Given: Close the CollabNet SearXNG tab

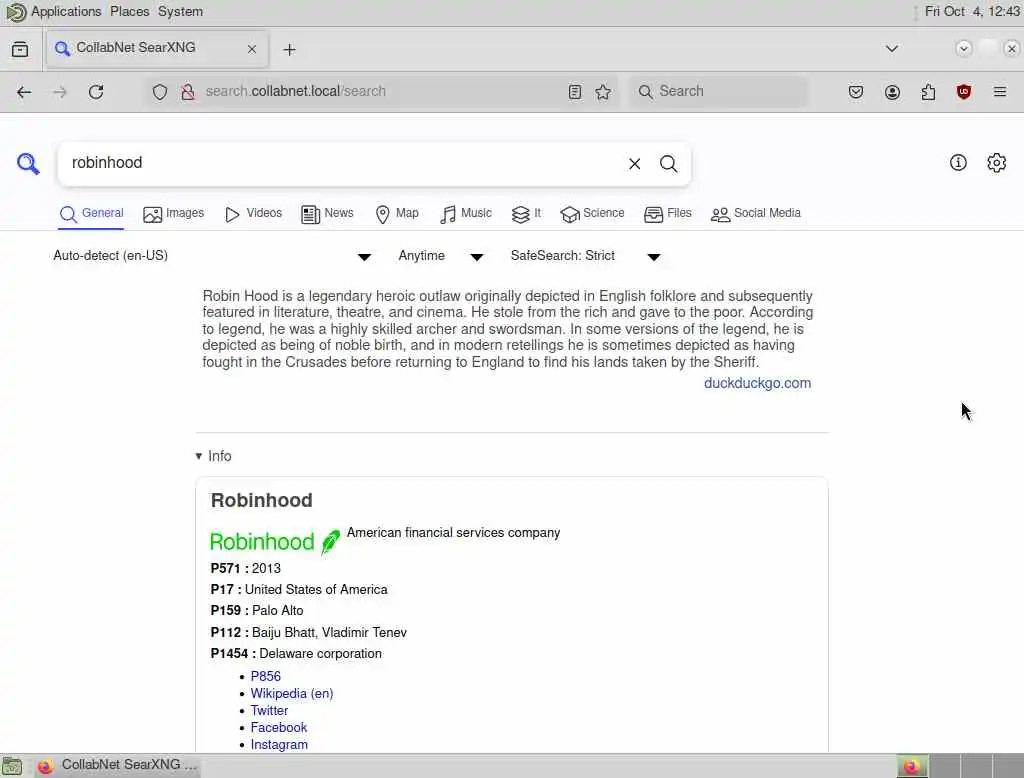Looking at the screenshot, I should 252,49.
